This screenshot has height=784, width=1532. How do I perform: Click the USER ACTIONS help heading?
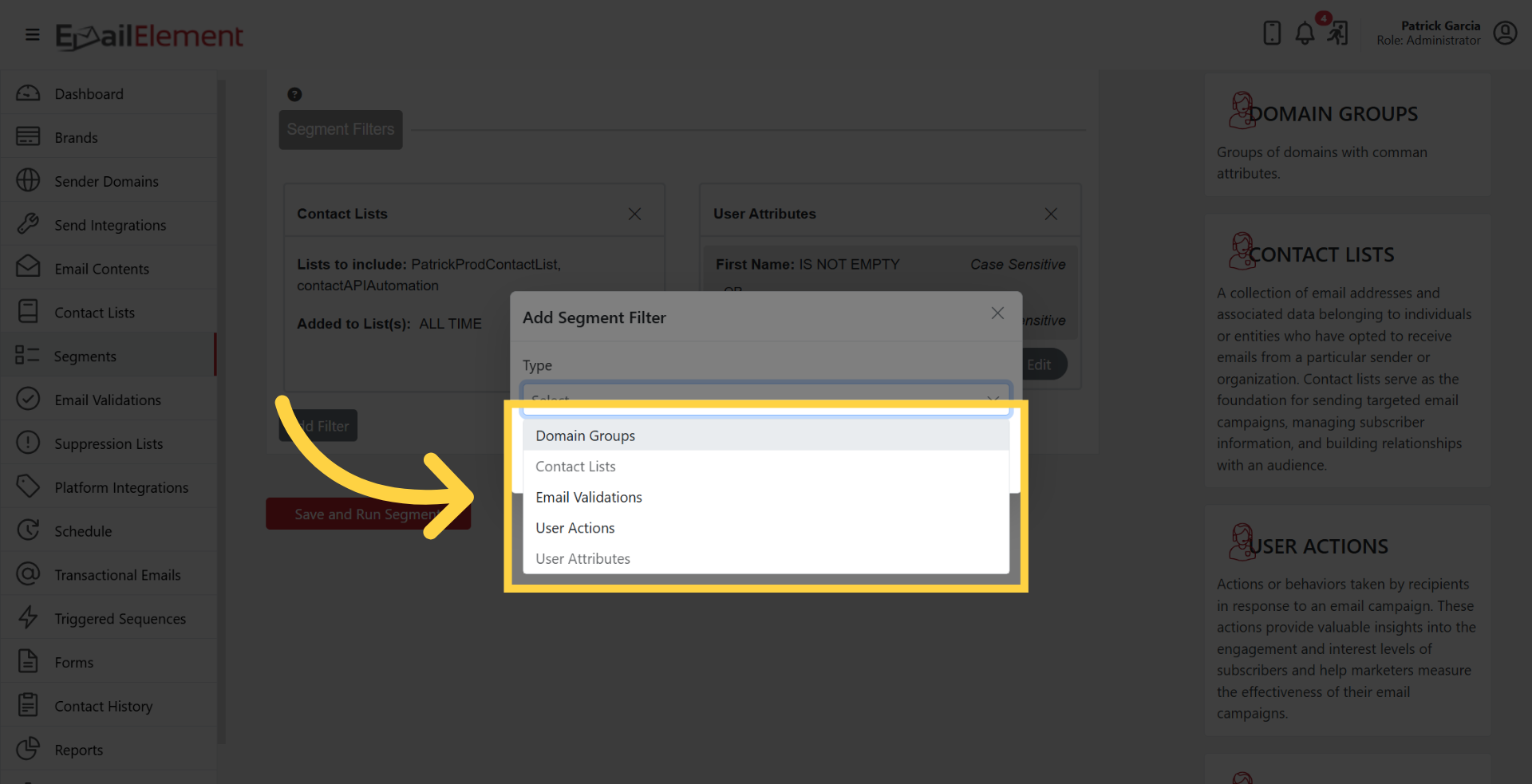(1318, 546)
